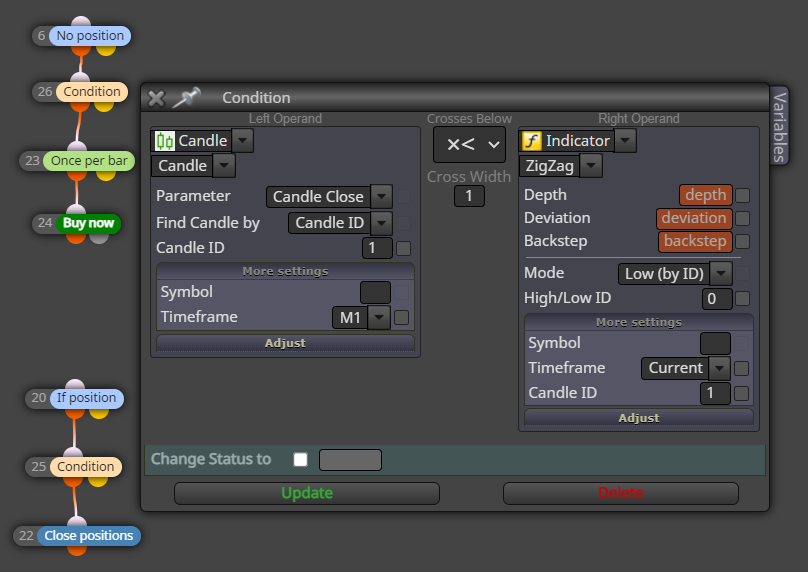Viewport: 808px width, 572px height.
Task: Open the Left Operand type dropdown next to Candle
Action: click(x=243, y=141)
